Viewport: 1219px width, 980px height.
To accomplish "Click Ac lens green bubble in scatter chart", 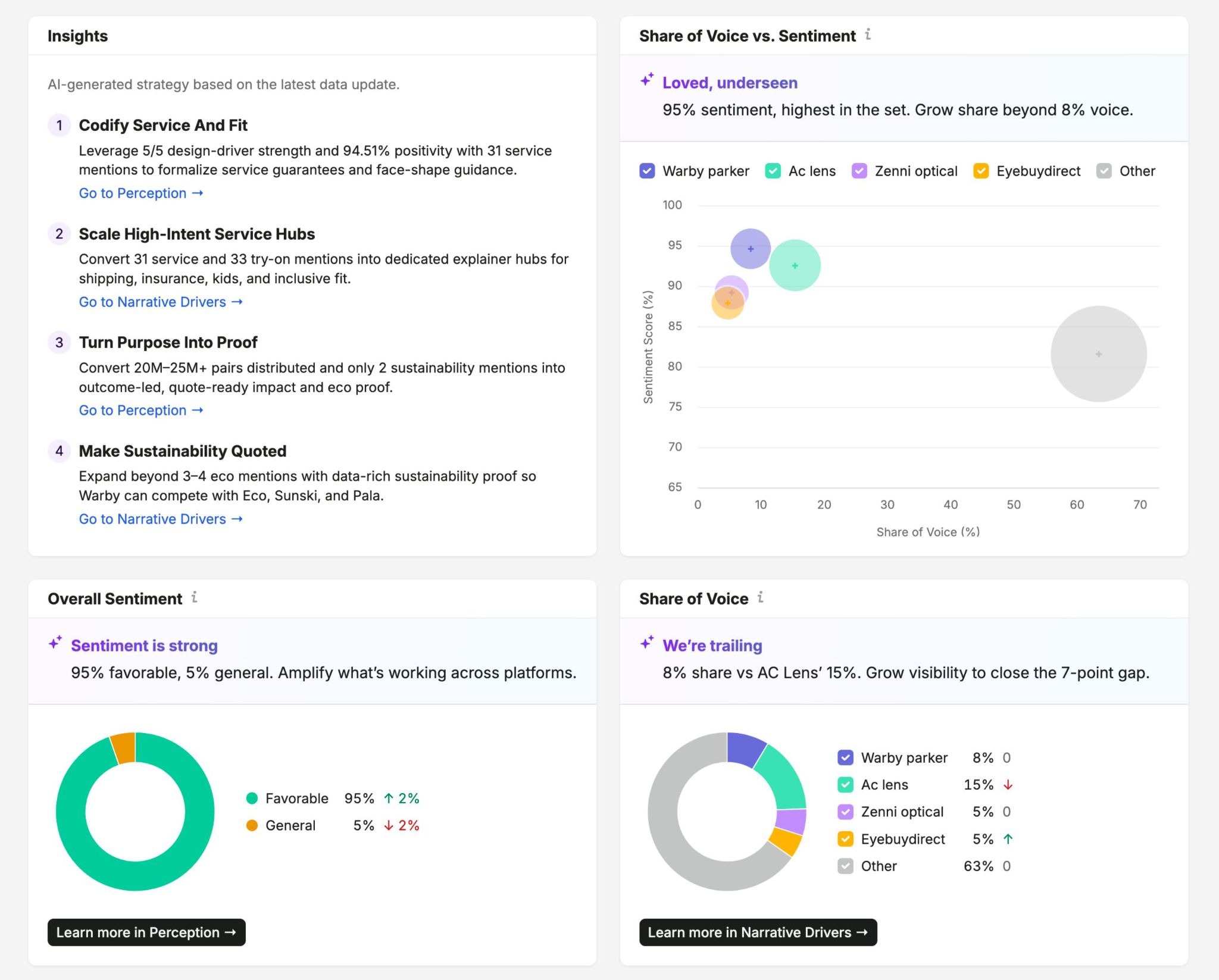I will (x=795, y=265).
